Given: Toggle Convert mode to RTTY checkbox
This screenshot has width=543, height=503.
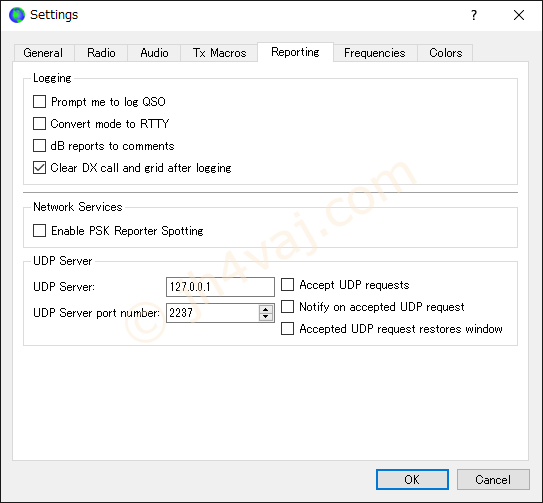Looking at the screenshot, I should pyautogui.click(x=39, y=124).
